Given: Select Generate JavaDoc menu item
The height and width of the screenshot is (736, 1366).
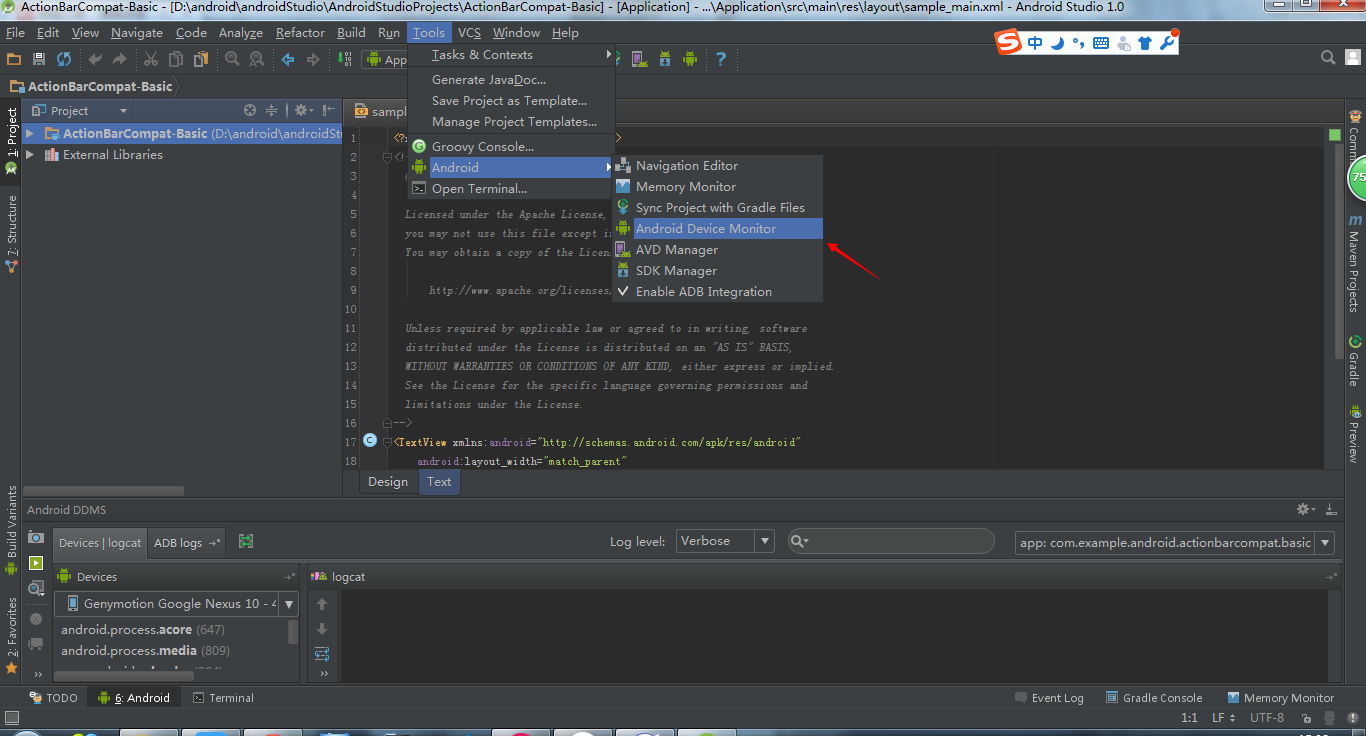Looking at the screenshot, I should coord(511,80).
